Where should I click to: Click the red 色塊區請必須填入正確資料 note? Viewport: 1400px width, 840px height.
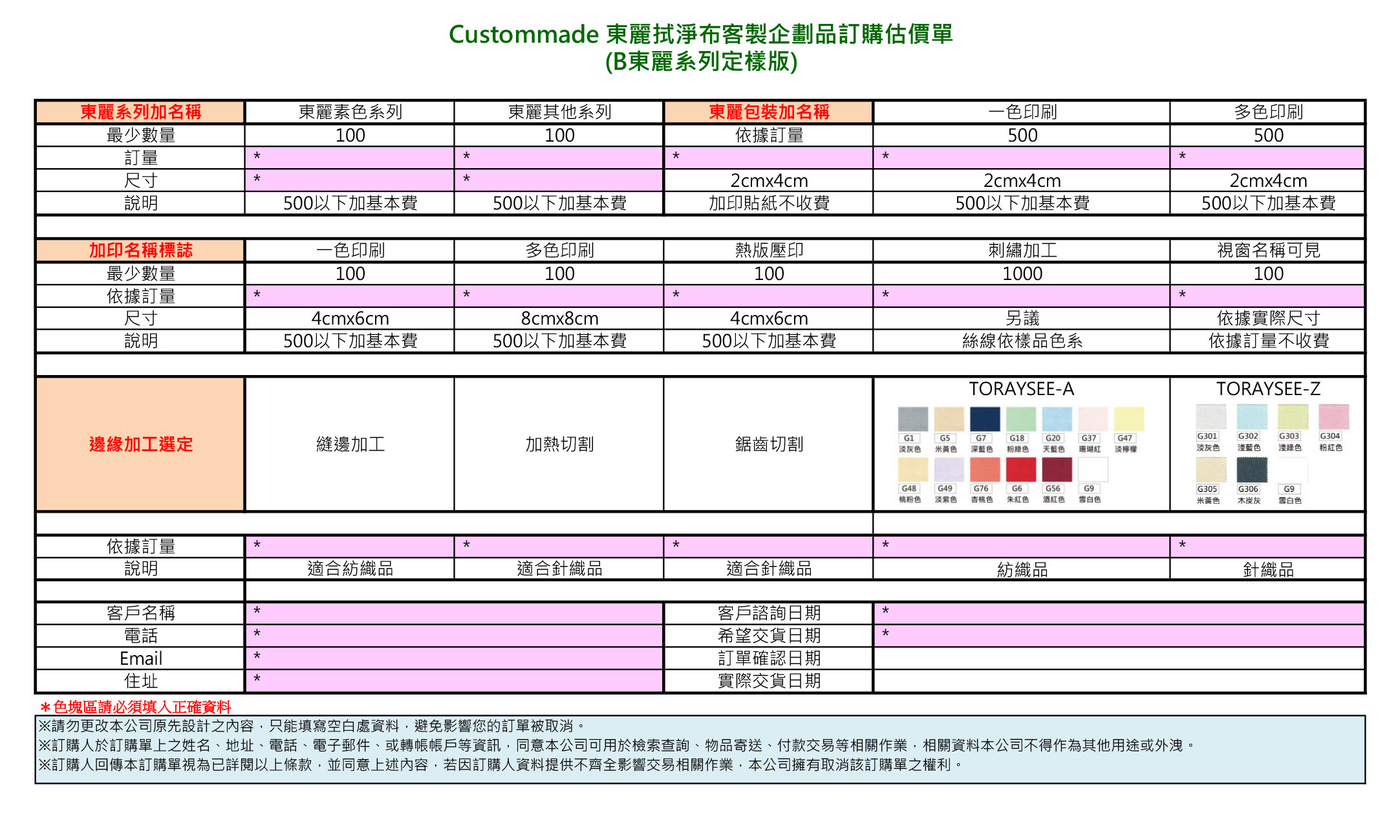[x=135, y=707]
